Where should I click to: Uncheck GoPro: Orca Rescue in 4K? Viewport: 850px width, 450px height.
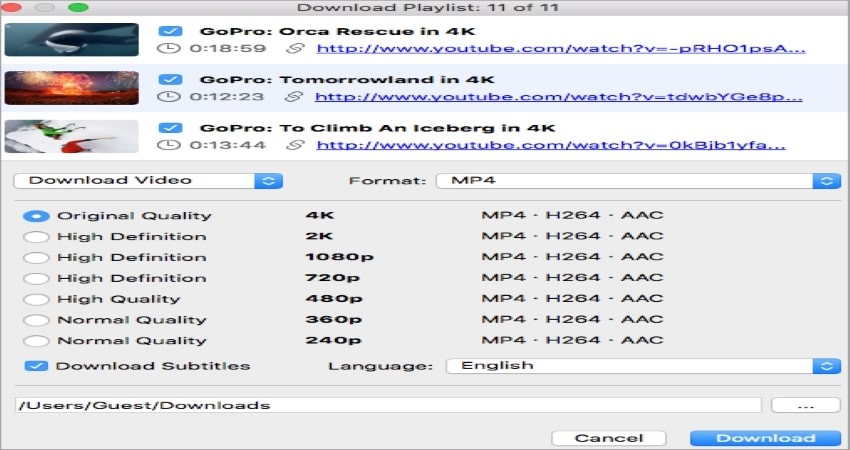[170, 31]
